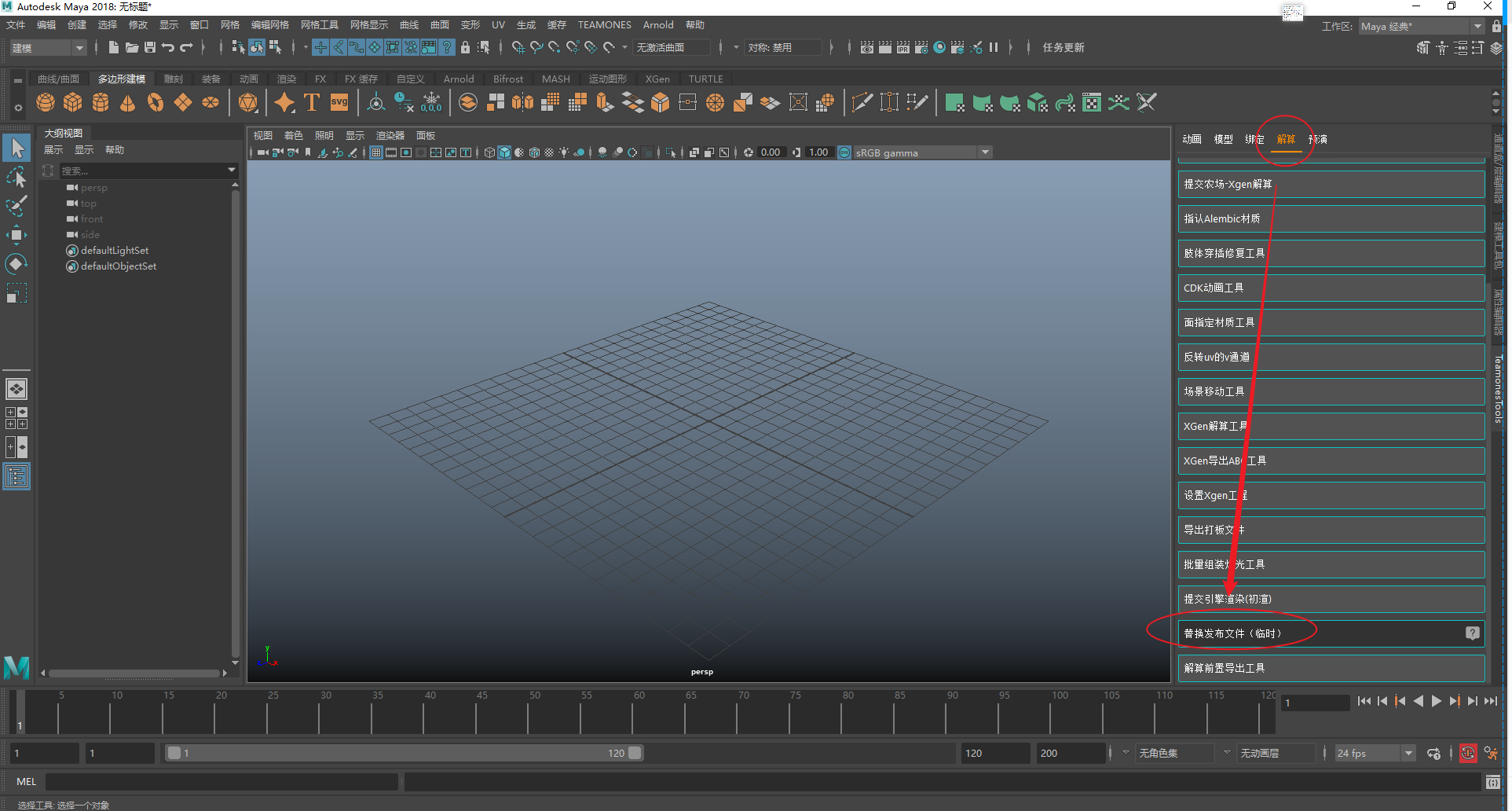Toggle viewport use-all-lights bulb icon
The height and width of the screenshot is (811, 1512).
pos(564,152)
